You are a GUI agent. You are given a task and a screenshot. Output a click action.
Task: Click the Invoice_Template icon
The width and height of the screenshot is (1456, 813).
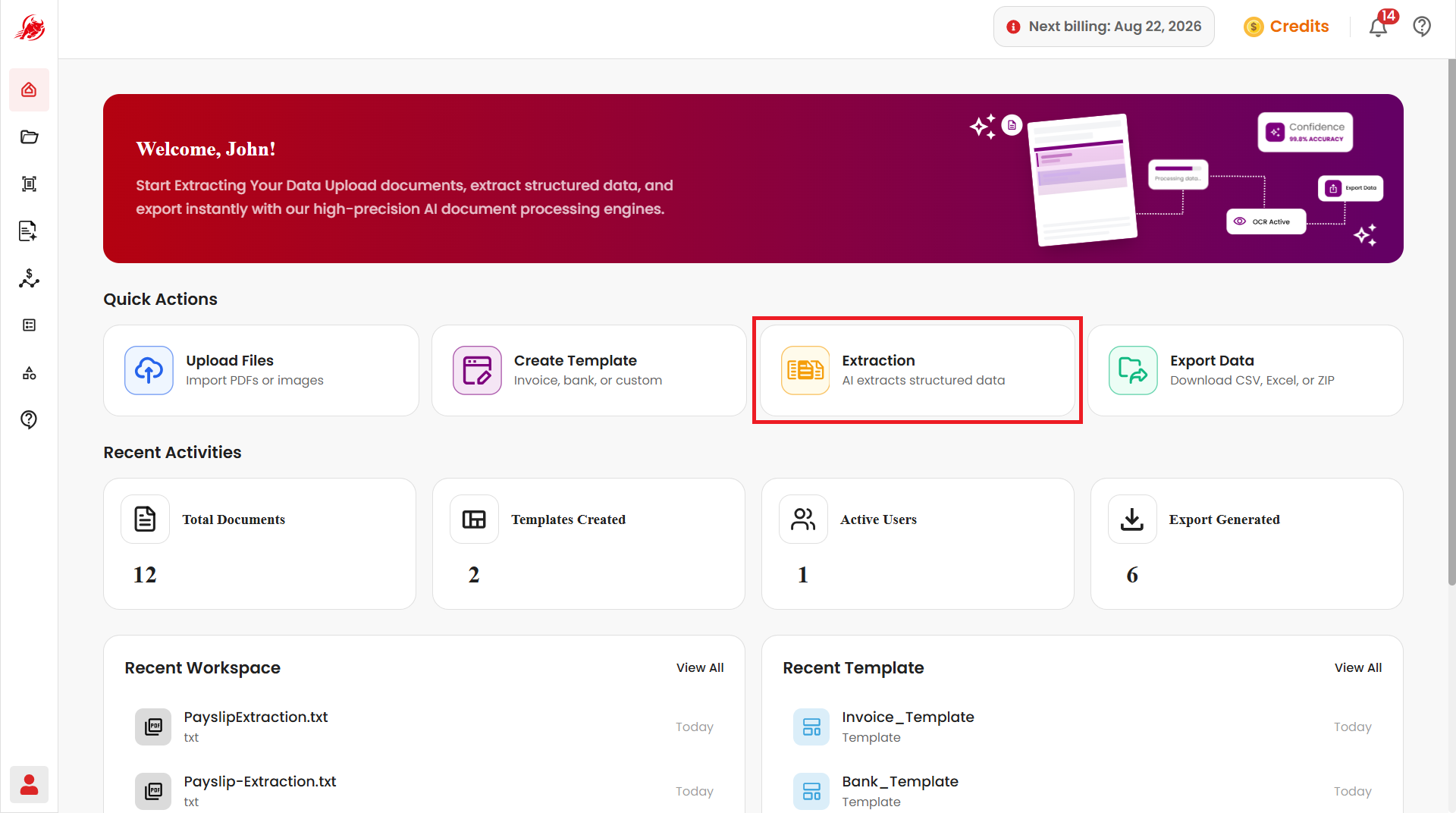811,727
